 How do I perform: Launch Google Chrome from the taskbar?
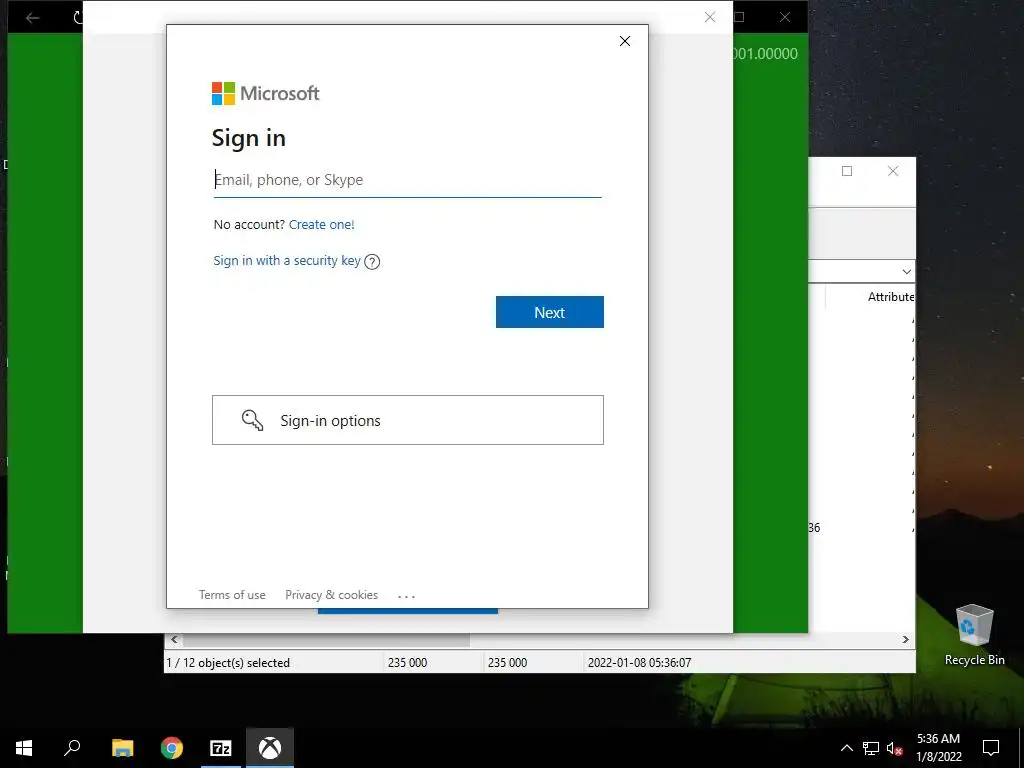pyautogui.click(x=172, y=748)
